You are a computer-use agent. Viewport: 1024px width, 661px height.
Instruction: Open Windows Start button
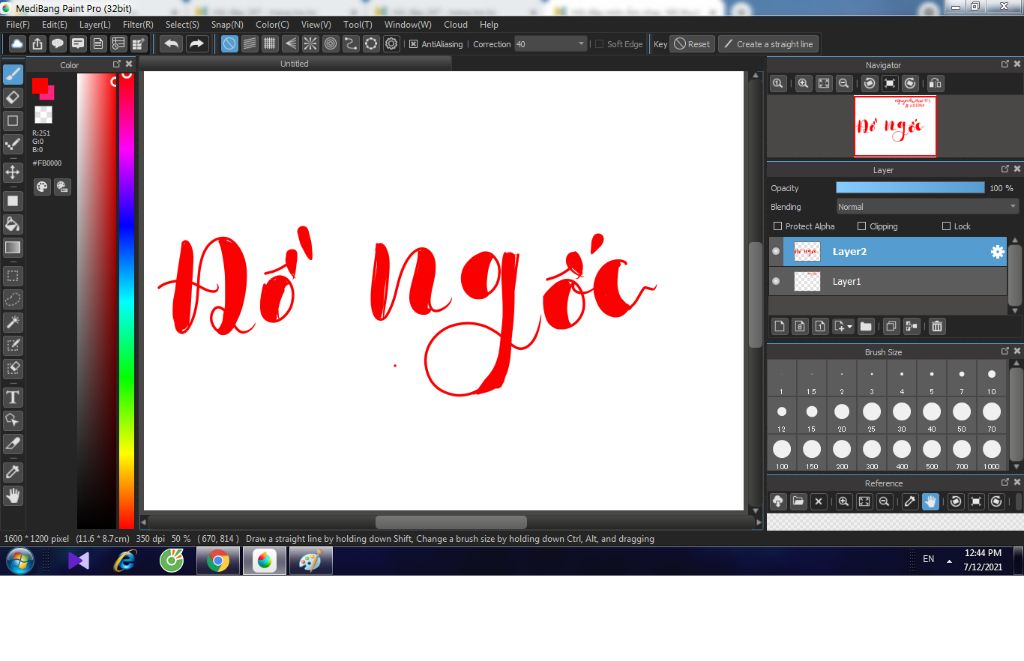[x=20, y=561]
